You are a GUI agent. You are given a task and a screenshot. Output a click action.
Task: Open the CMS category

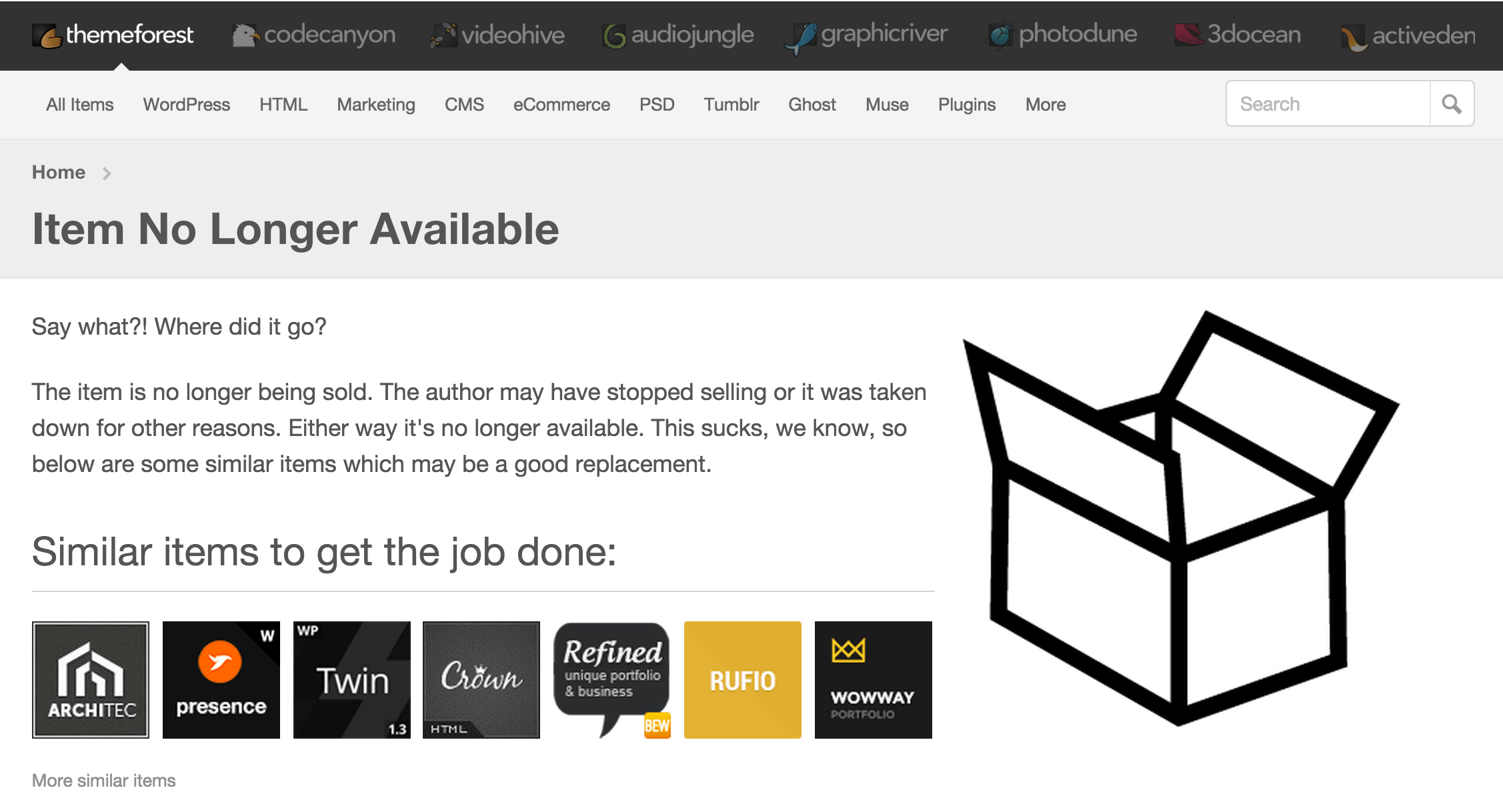tap(464, 105)
